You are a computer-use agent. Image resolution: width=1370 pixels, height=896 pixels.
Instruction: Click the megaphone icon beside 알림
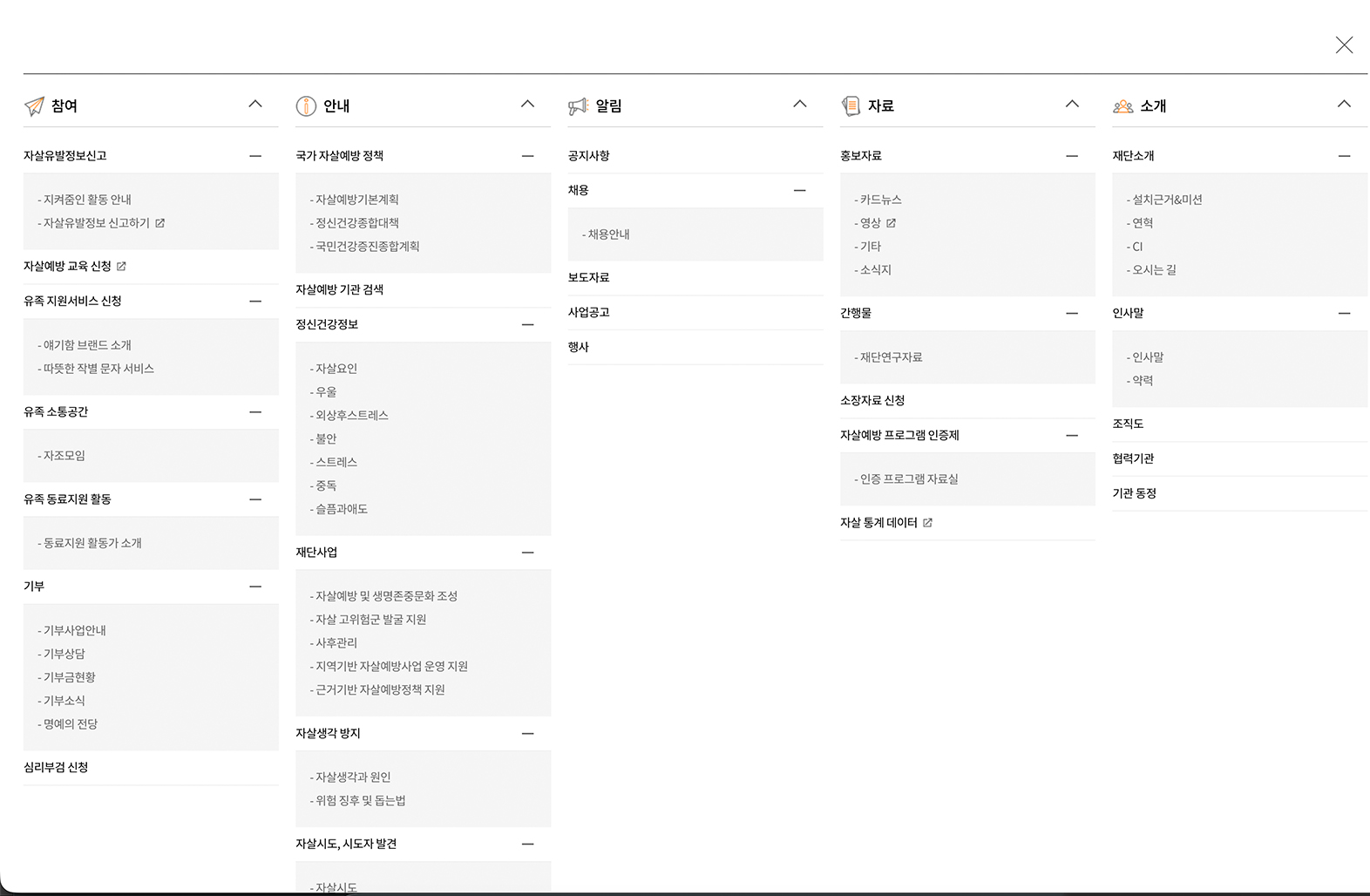578,106
